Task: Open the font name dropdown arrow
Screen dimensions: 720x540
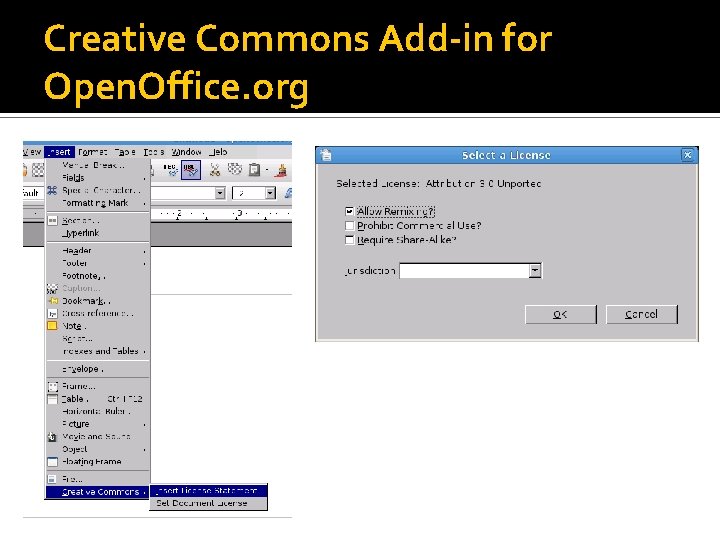Action: pyautogui.click(x=220, y=193)
